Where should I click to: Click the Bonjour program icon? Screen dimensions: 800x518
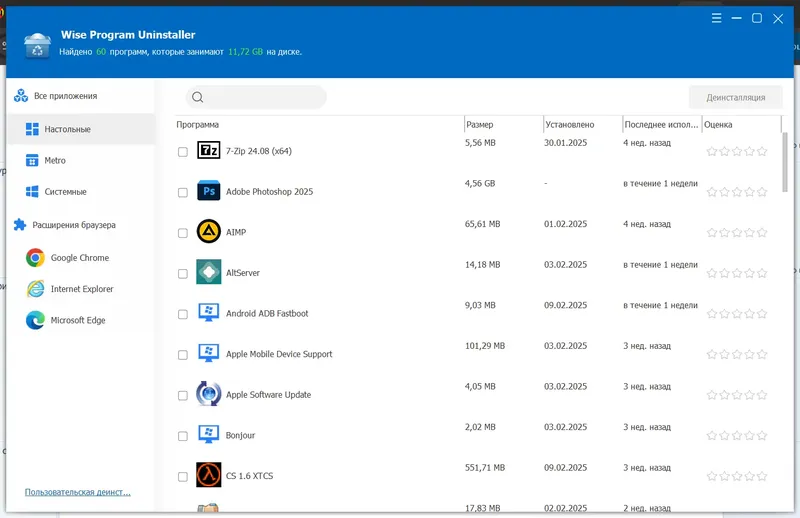[x=209, y=434]
